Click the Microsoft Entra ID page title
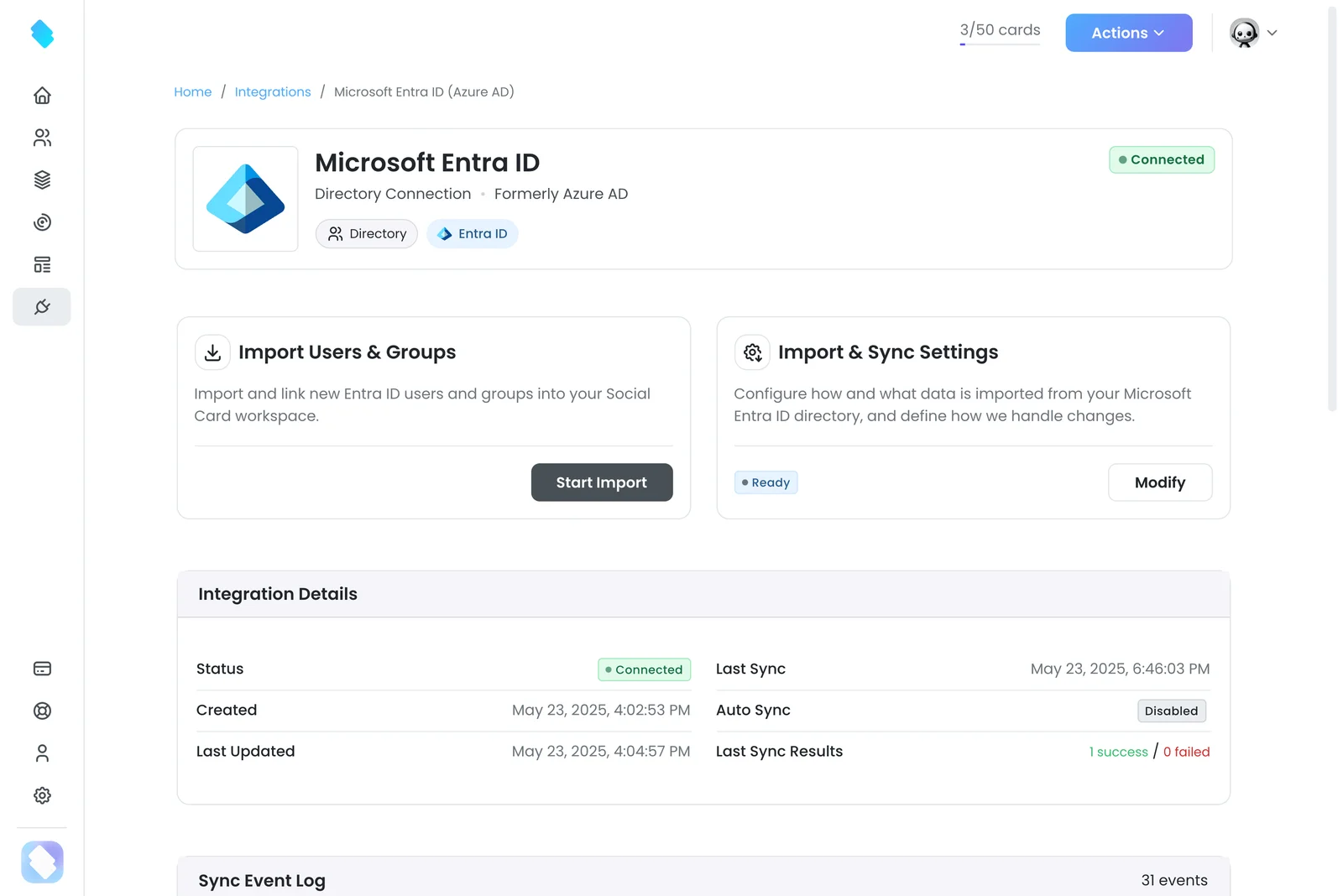This screenshot has height=896, width=1343. coord(427,162)
